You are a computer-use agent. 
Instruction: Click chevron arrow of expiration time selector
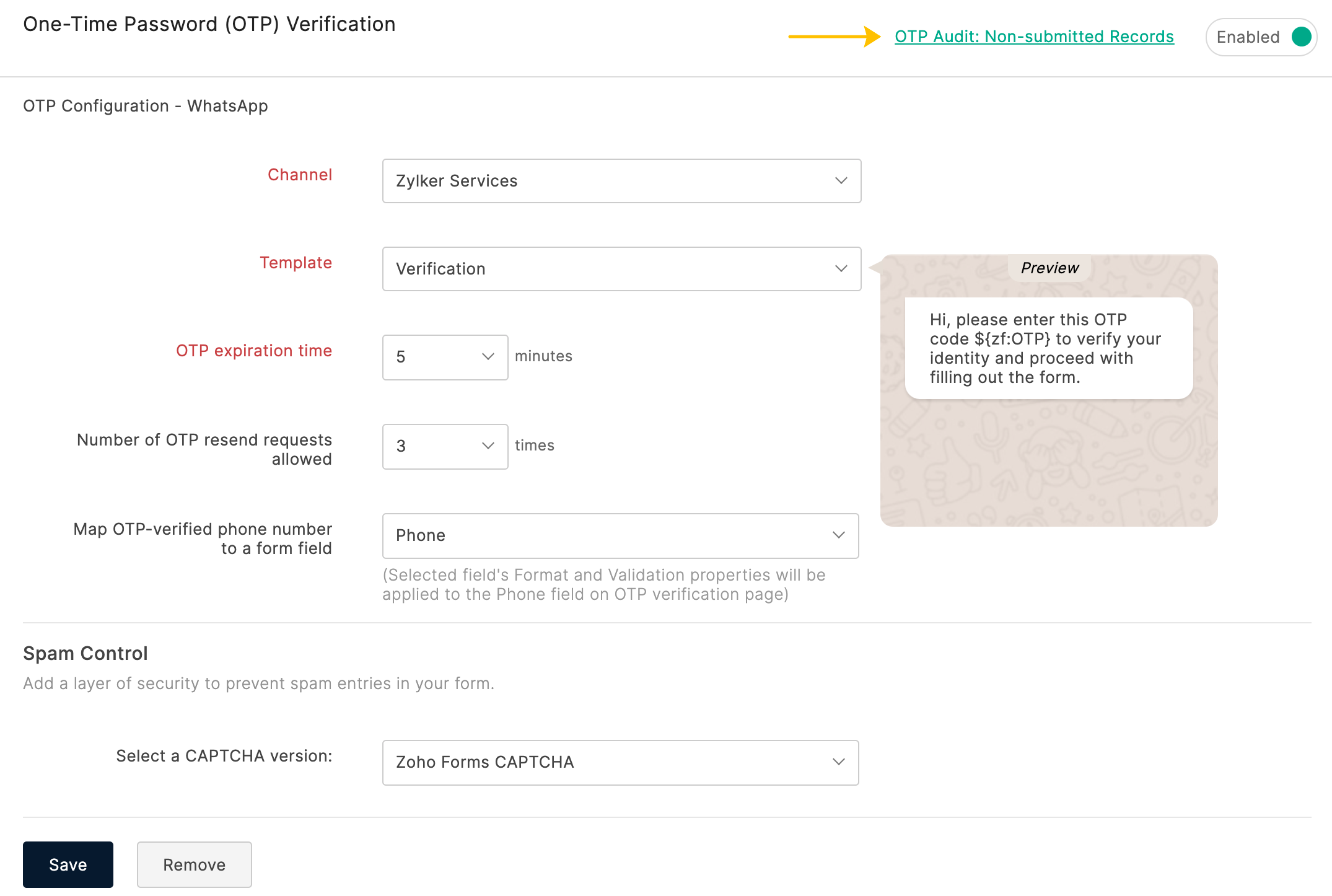click(x=488, y=357)
